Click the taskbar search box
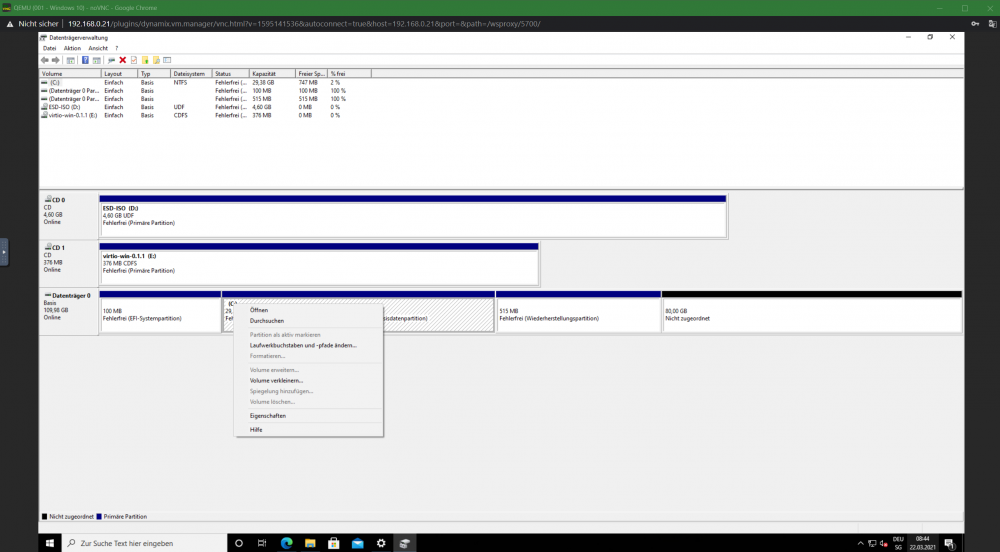 144,543
